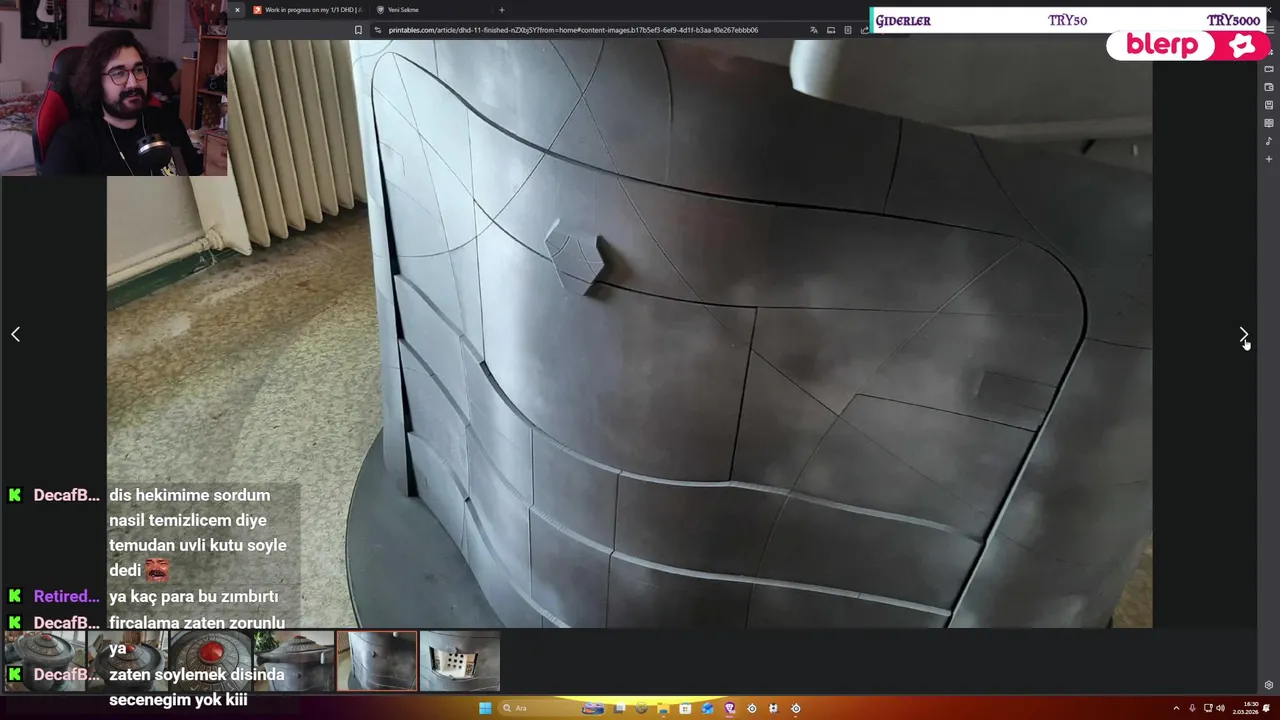Open reader mode icon in address bar
Screen dimensions: 1280x720
tap(848, 30)
